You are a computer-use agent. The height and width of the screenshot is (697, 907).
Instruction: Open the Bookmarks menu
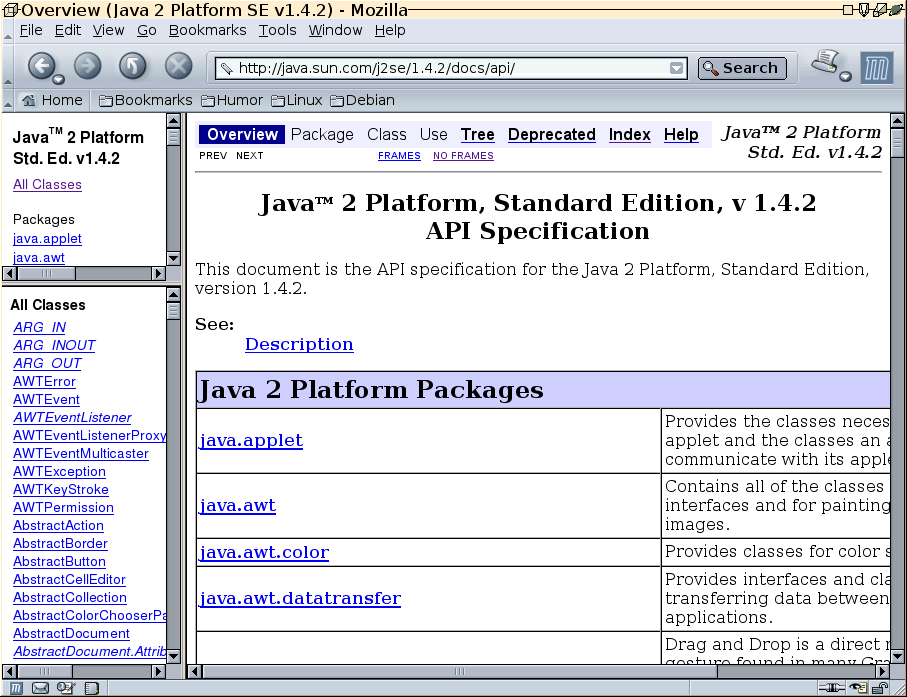coord(207,30)
